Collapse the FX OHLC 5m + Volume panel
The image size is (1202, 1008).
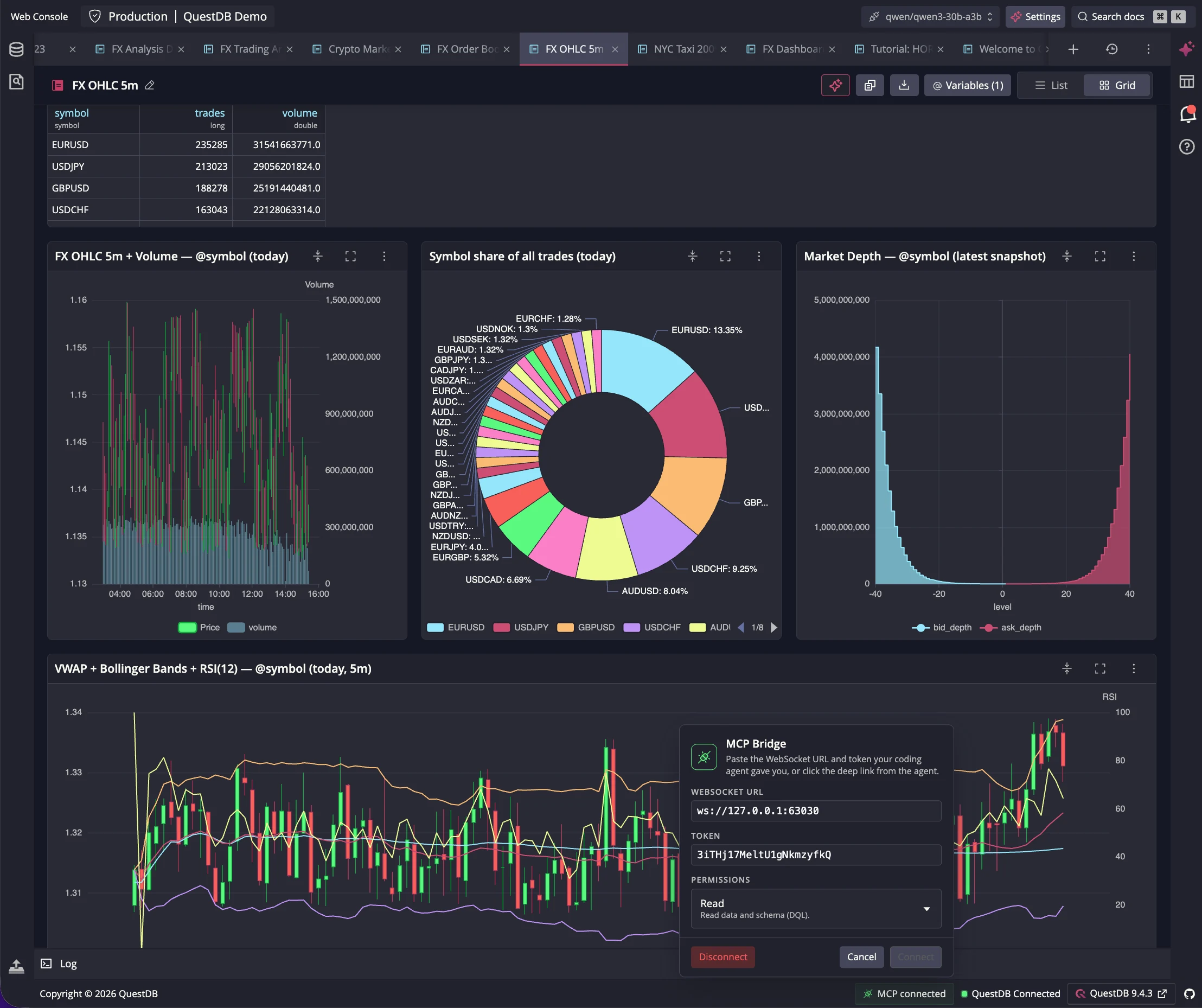[x=318, y=257]
